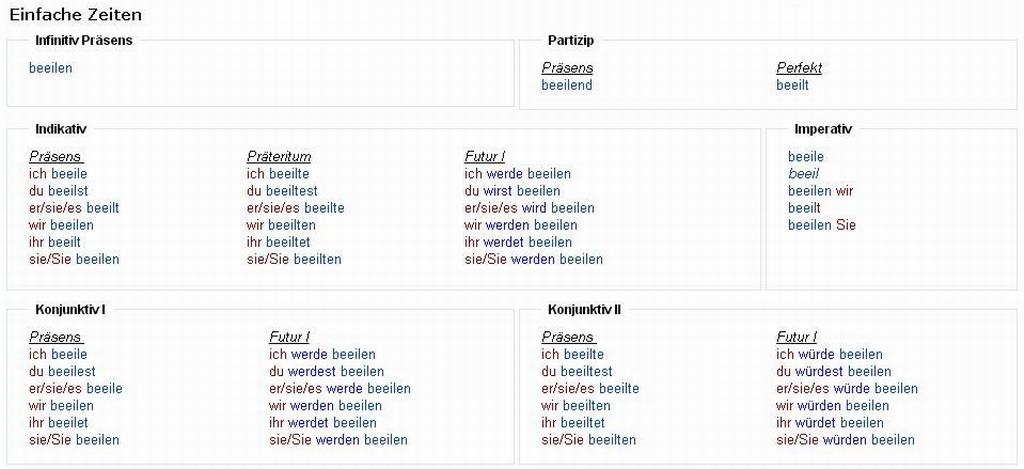Click "du wirst beeilen" in Indikativ Futur I
The width and height of the screenshot is (1024, 469).
(512, 191)
